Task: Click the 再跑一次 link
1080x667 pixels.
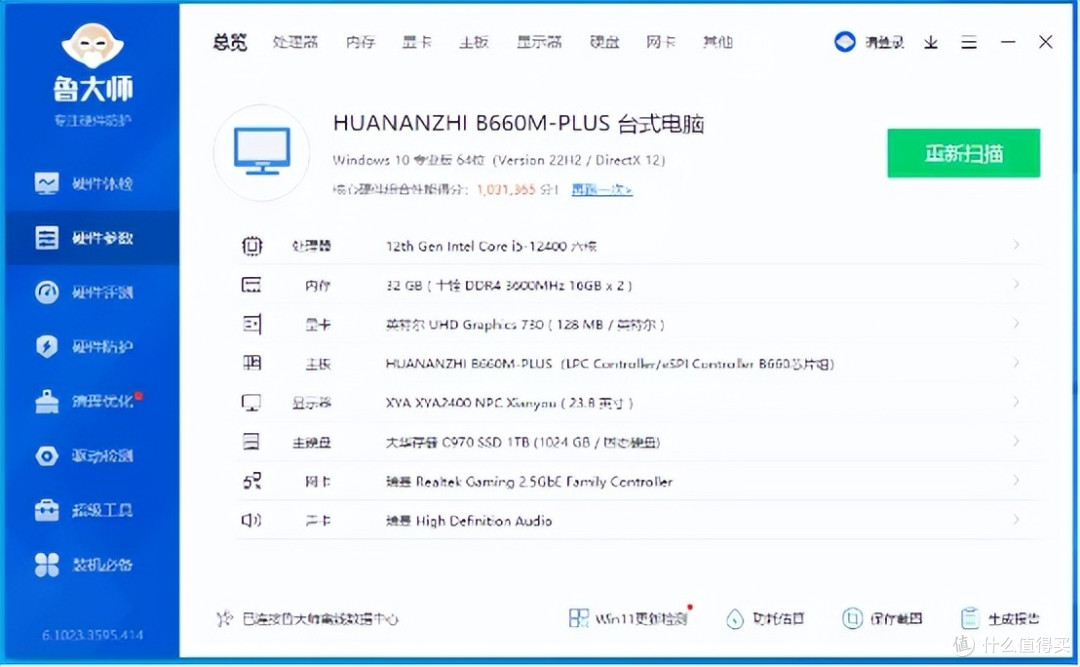Action: (602, 189)
